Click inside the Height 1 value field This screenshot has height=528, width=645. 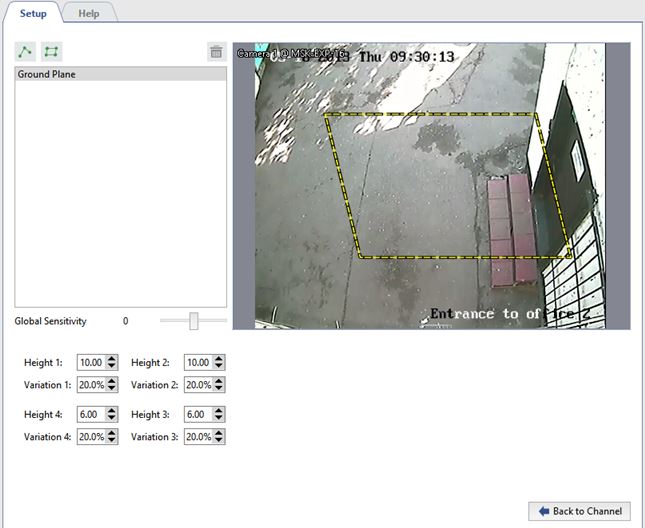pos(91,362)
